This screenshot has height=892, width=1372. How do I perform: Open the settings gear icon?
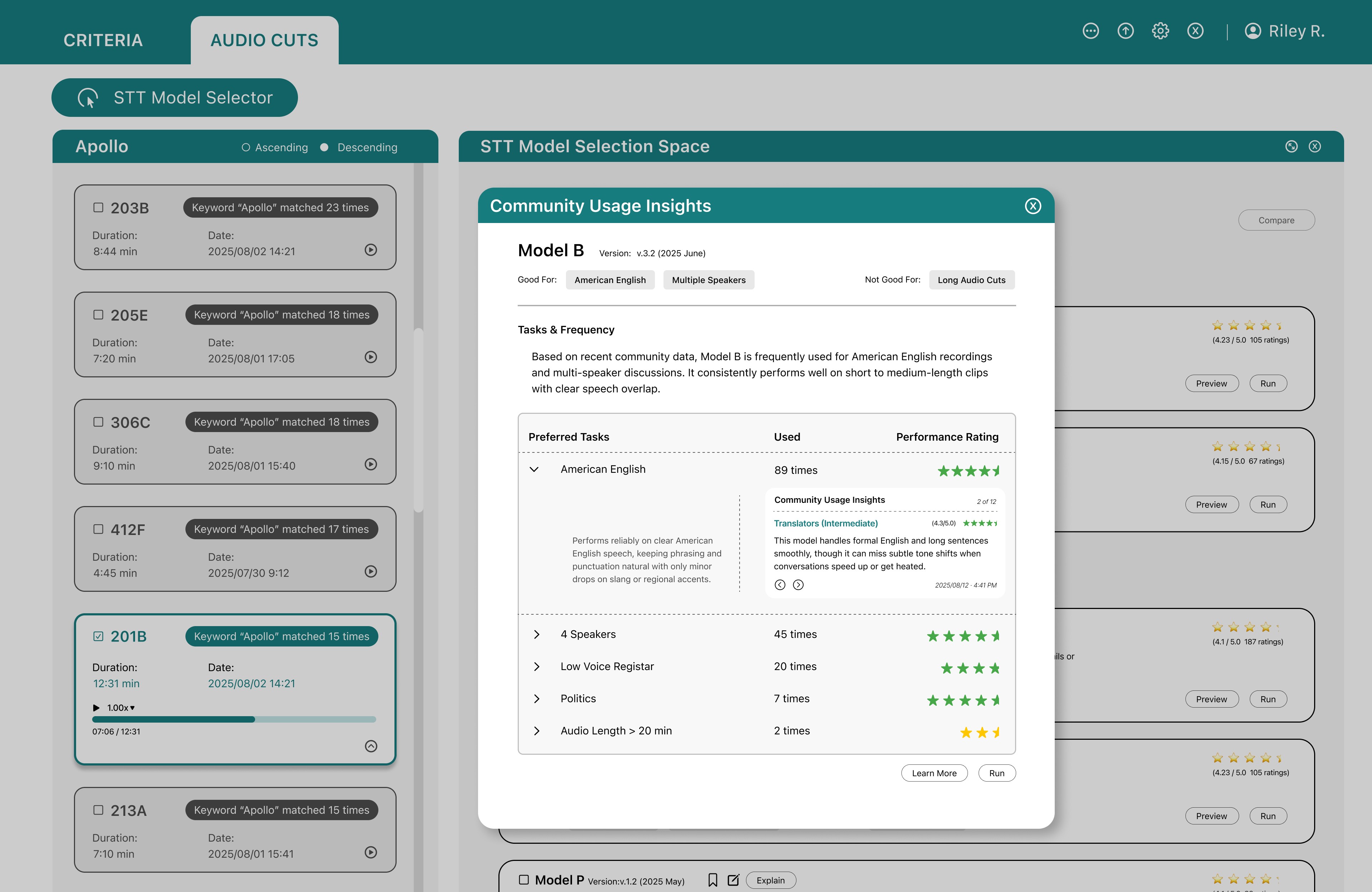[1160, 31]
